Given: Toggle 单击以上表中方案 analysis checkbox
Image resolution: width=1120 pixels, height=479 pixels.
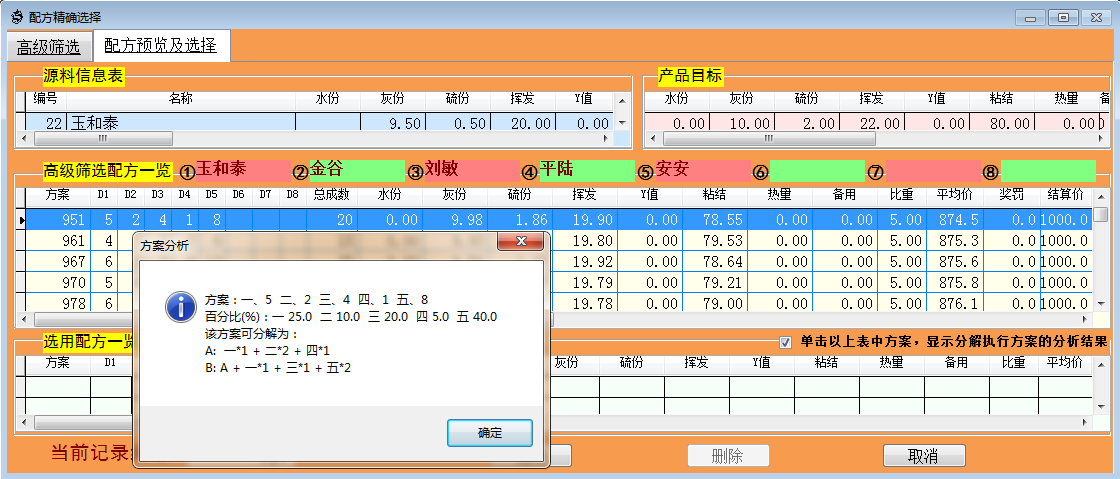Looking at the screenshot, I should [786, 343].
